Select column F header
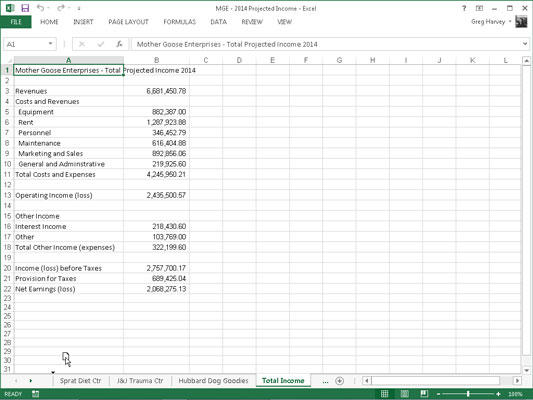The image size is (533, 400). click(x=306, y=60)
